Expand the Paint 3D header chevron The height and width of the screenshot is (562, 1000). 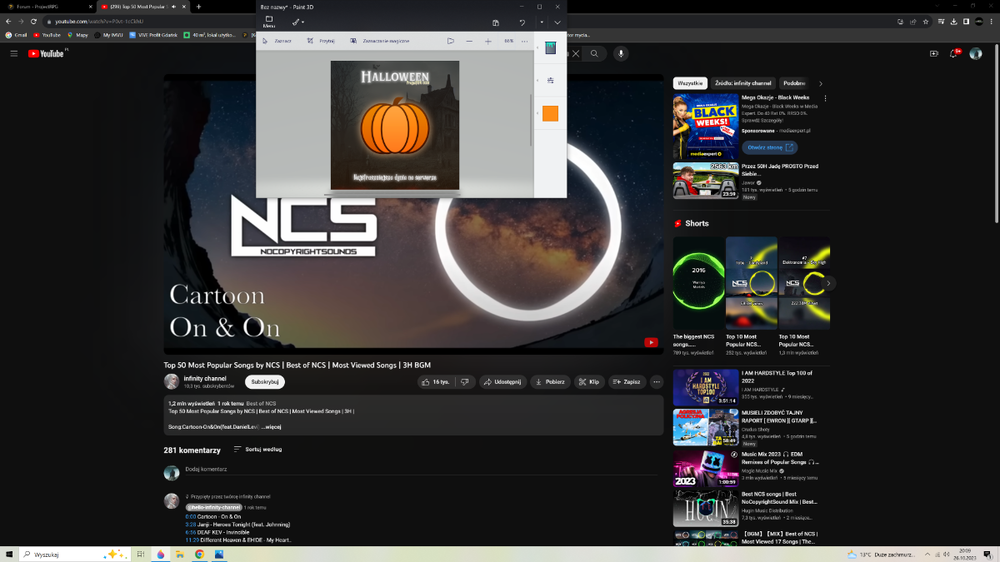[x=557, y=22]
